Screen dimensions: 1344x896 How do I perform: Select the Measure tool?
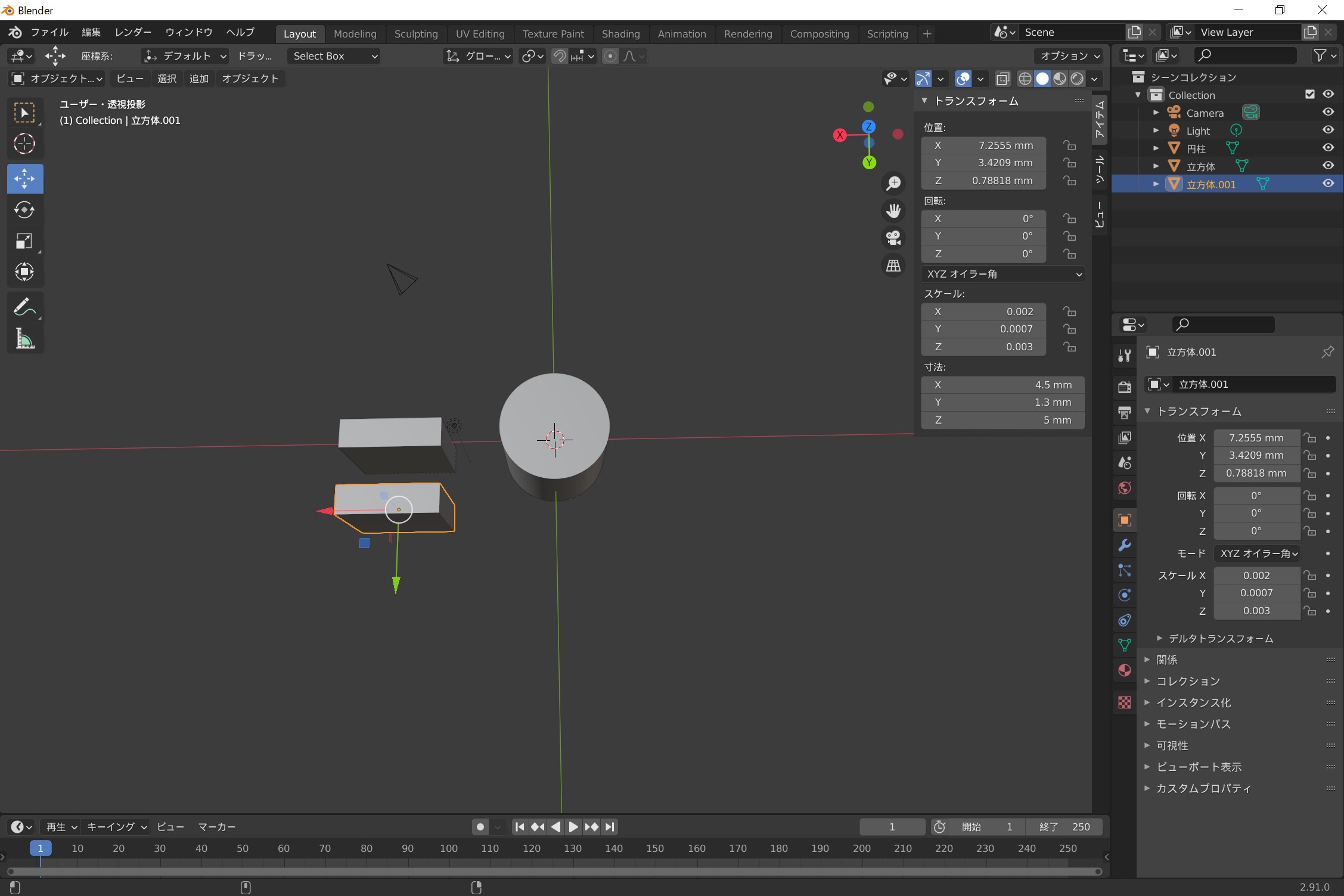click(24, 339)
